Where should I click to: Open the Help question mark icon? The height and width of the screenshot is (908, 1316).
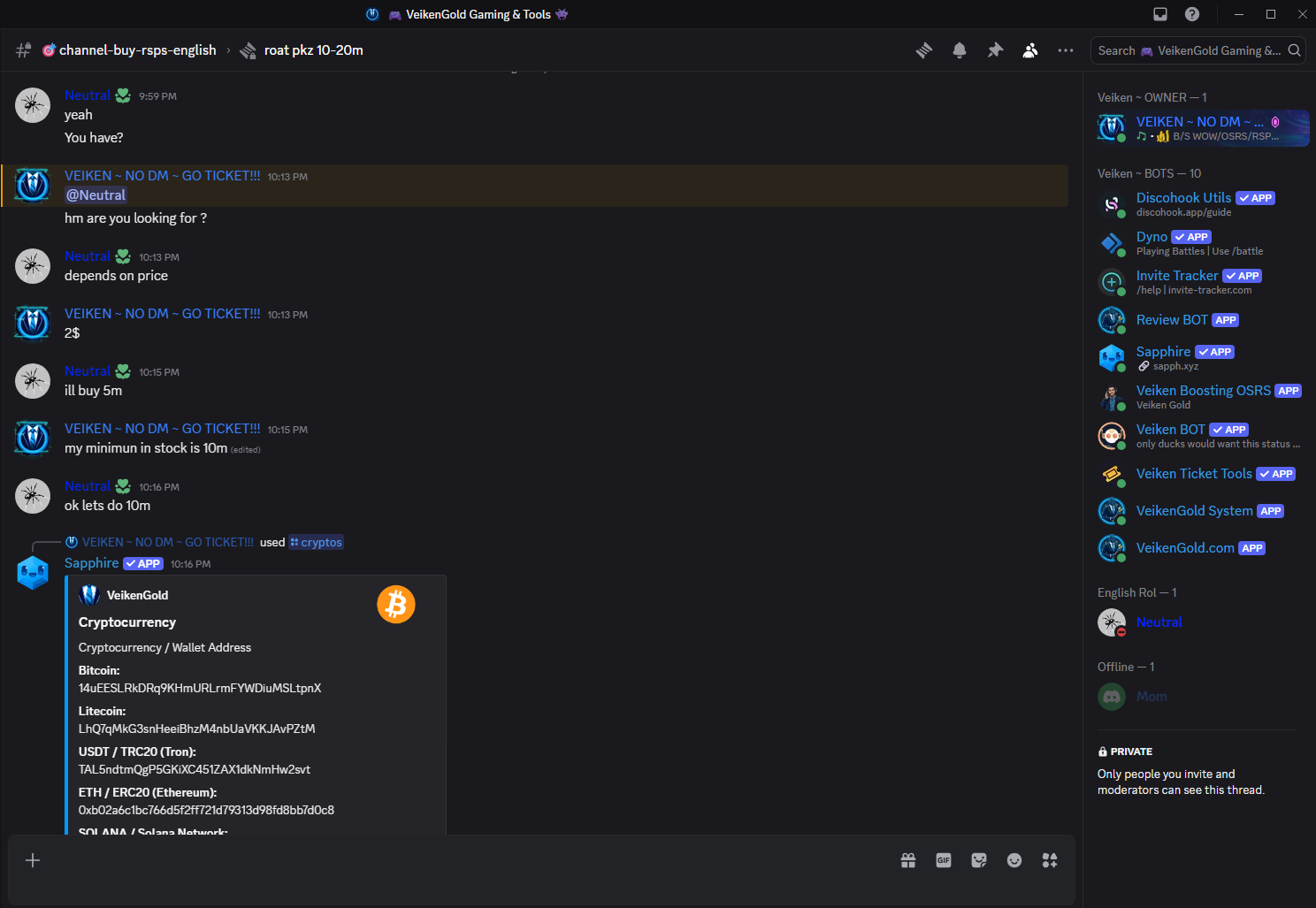pos(1192,14)
